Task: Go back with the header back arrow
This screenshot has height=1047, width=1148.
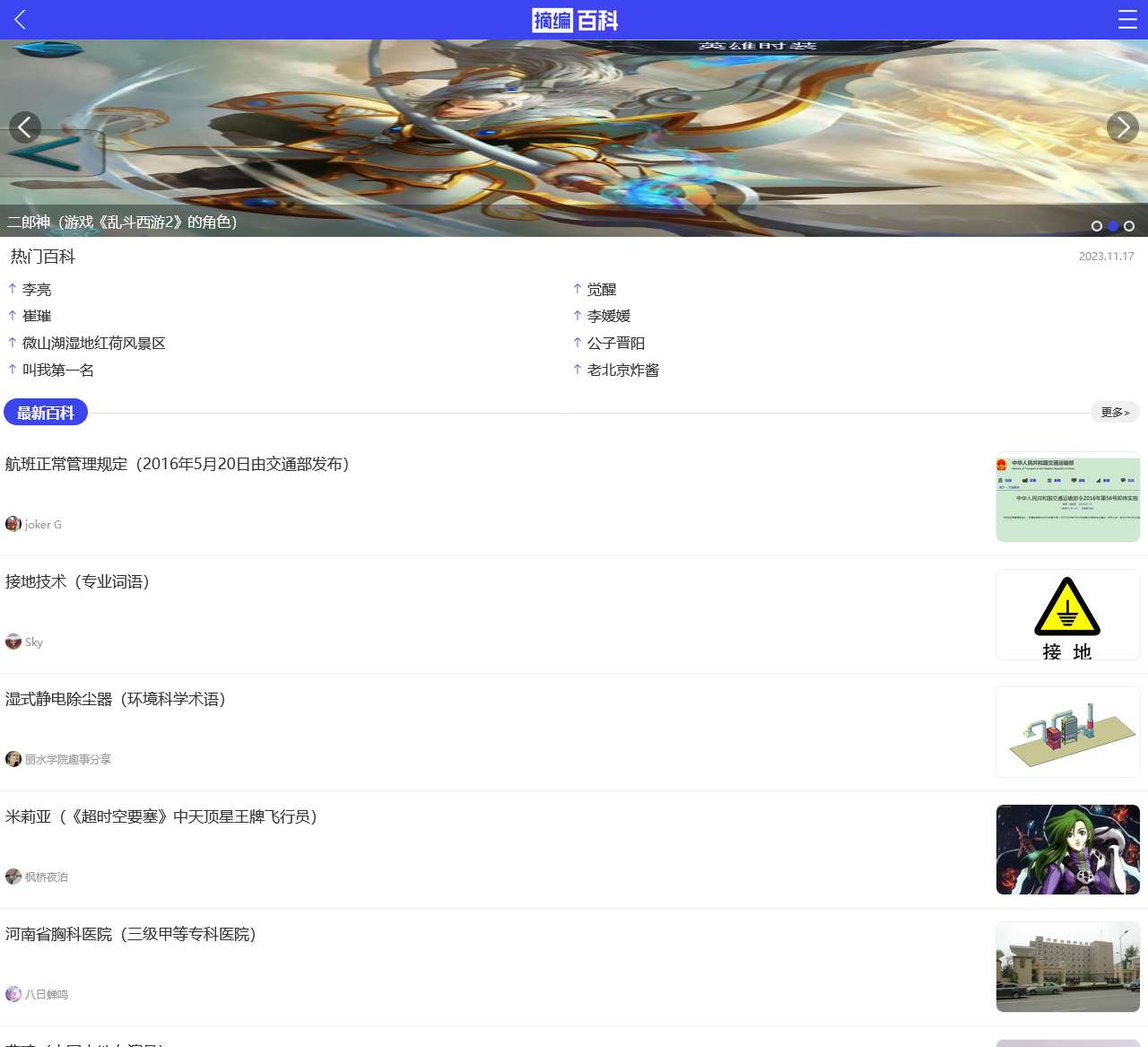Action: tap(20, 20)
